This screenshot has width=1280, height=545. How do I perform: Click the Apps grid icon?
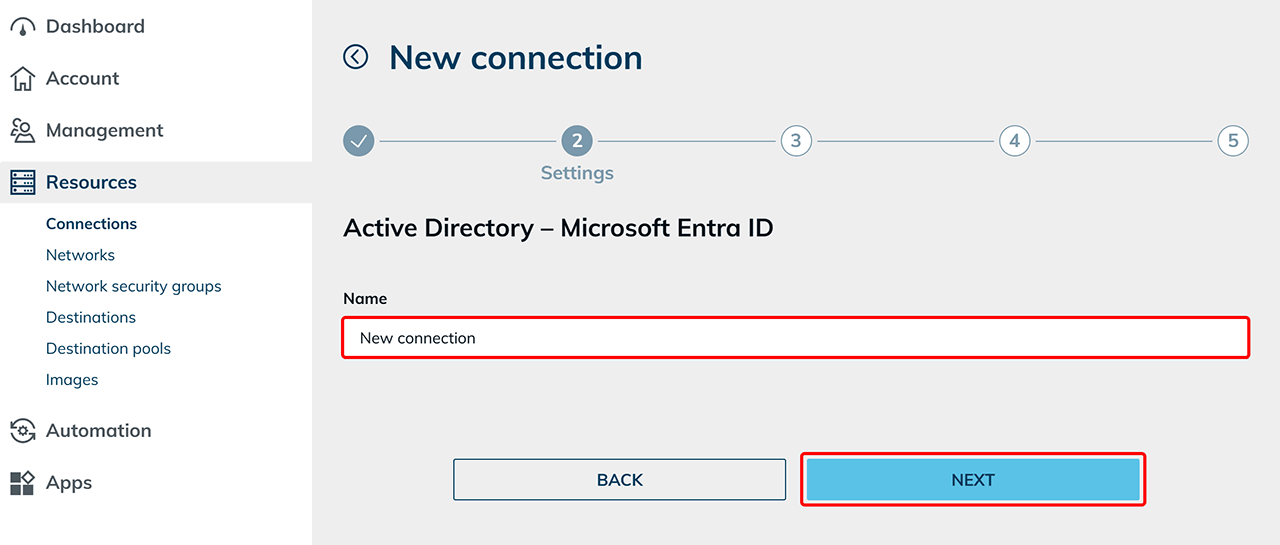tap(22, 483)
